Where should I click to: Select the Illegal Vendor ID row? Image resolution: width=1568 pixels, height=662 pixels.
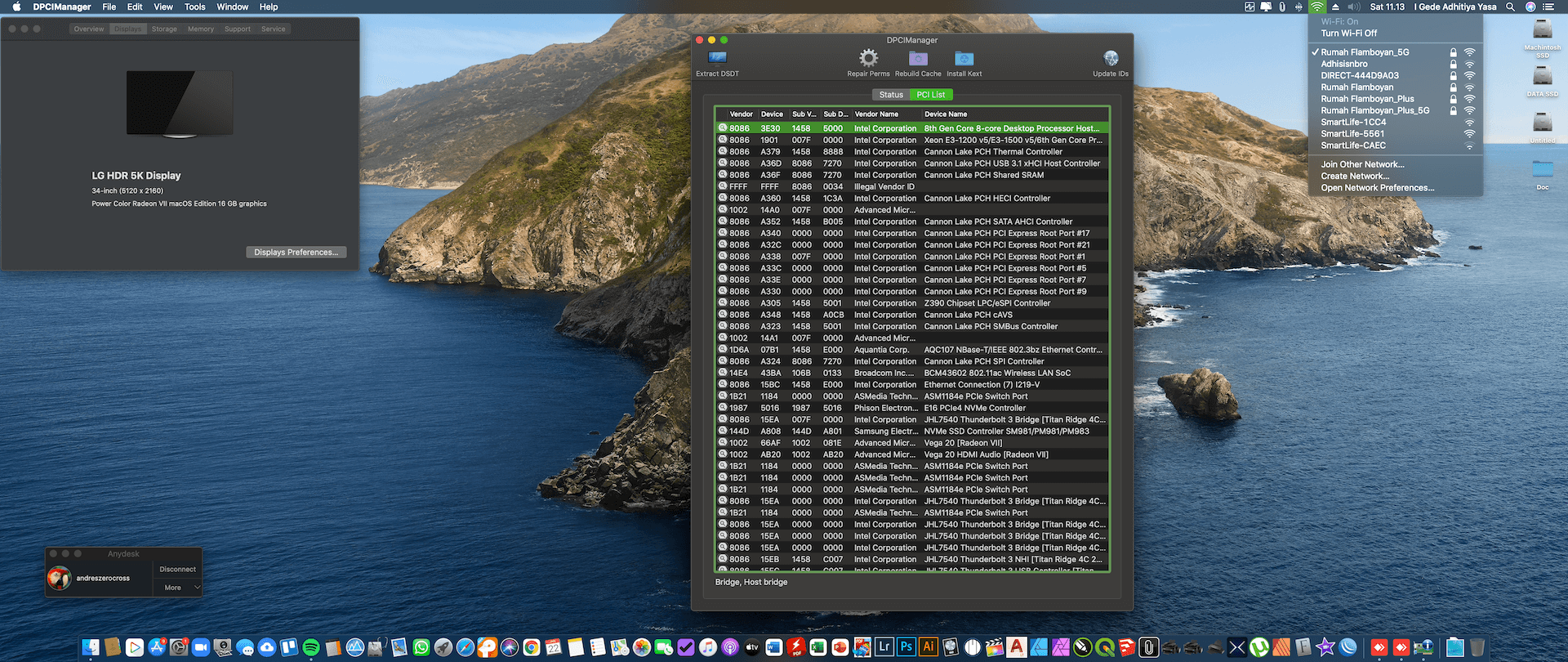click(x=912, y=186)
